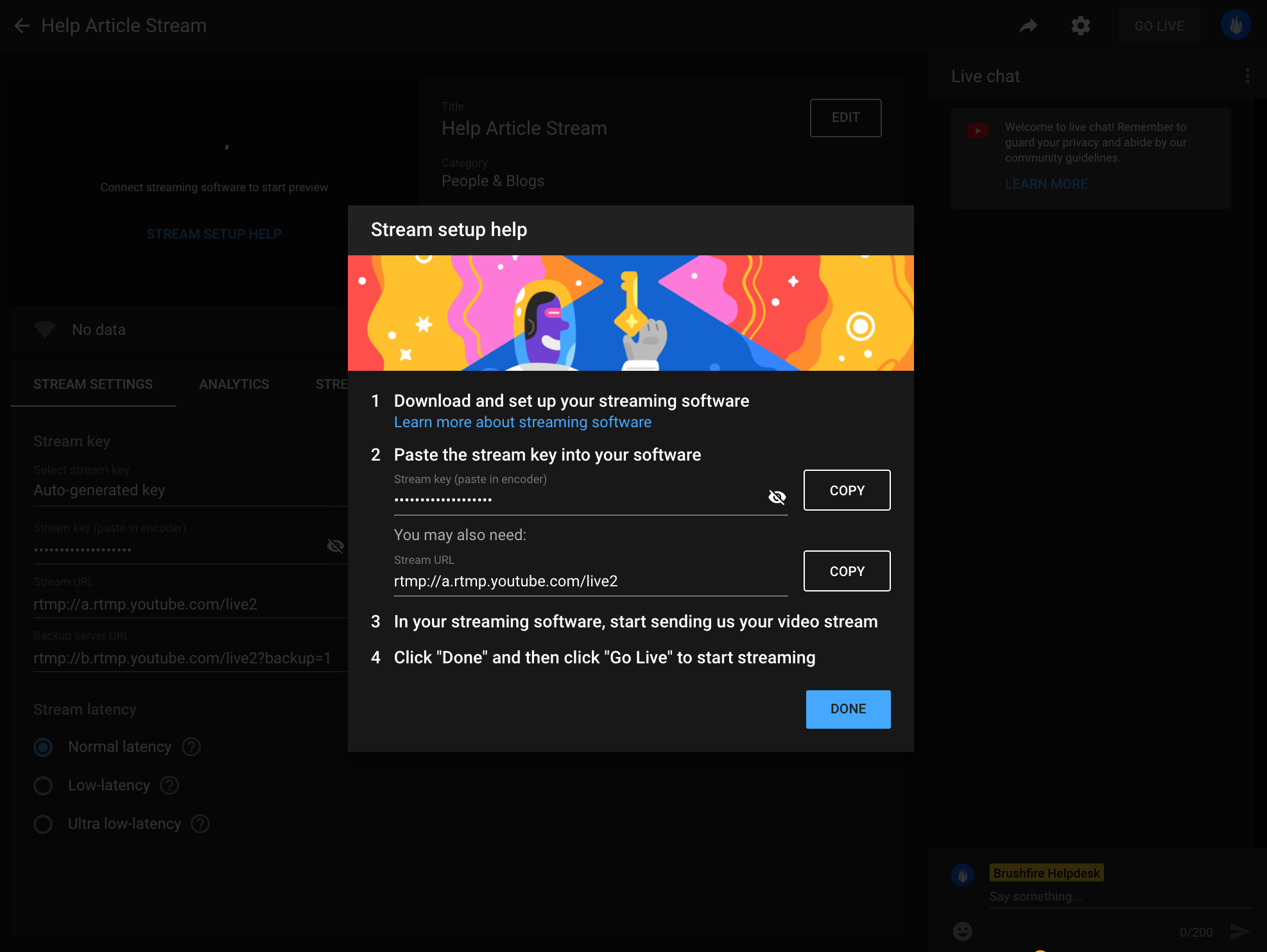Image resolution: width=1267 pixels, height=952 pixels.
Task: Click 'Stream latency' heading
Action: (85, 710)
